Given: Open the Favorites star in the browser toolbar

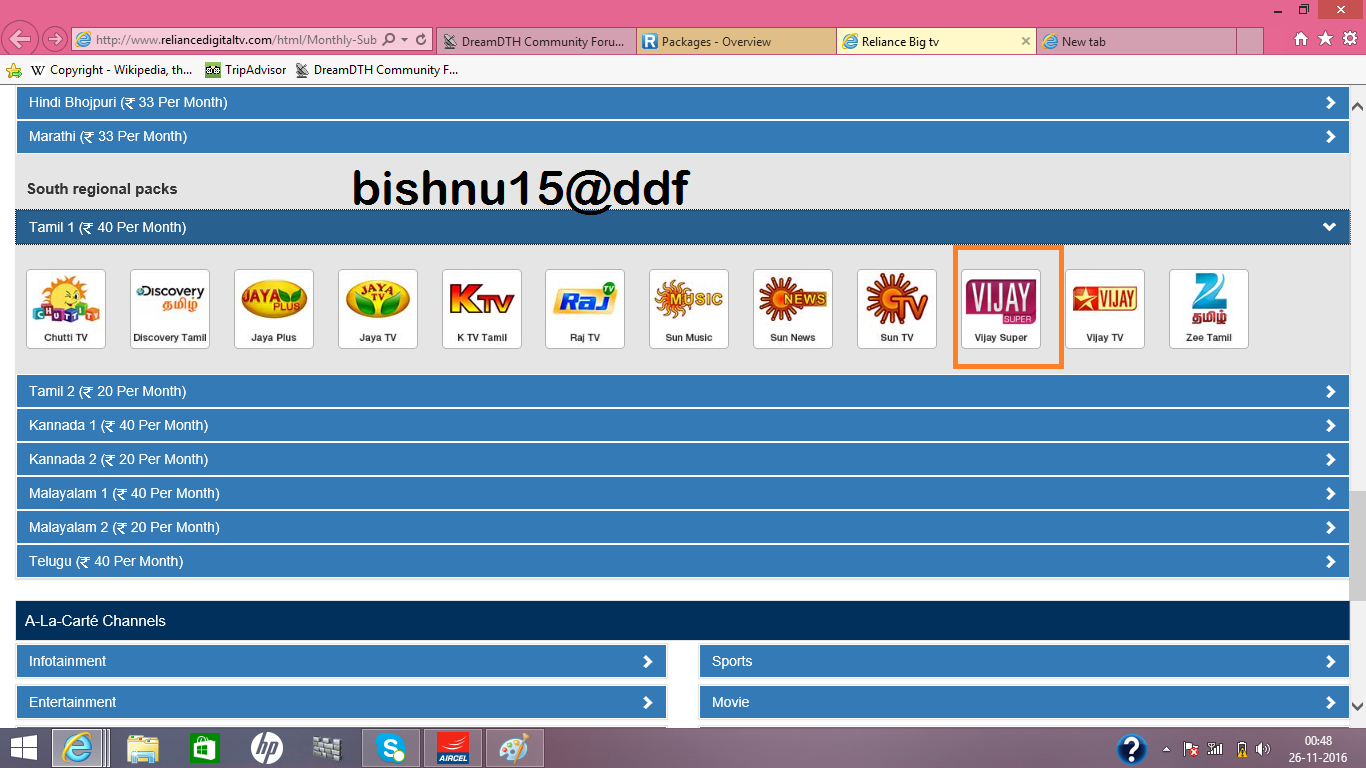Looking at the screenshot, I should coord(1325,39).
